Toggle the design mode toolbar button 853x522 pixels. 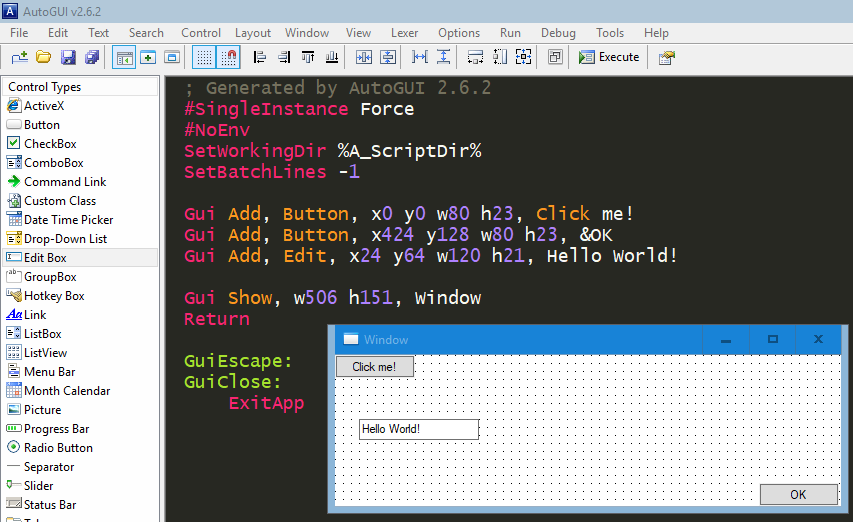(x=124, y=57)
